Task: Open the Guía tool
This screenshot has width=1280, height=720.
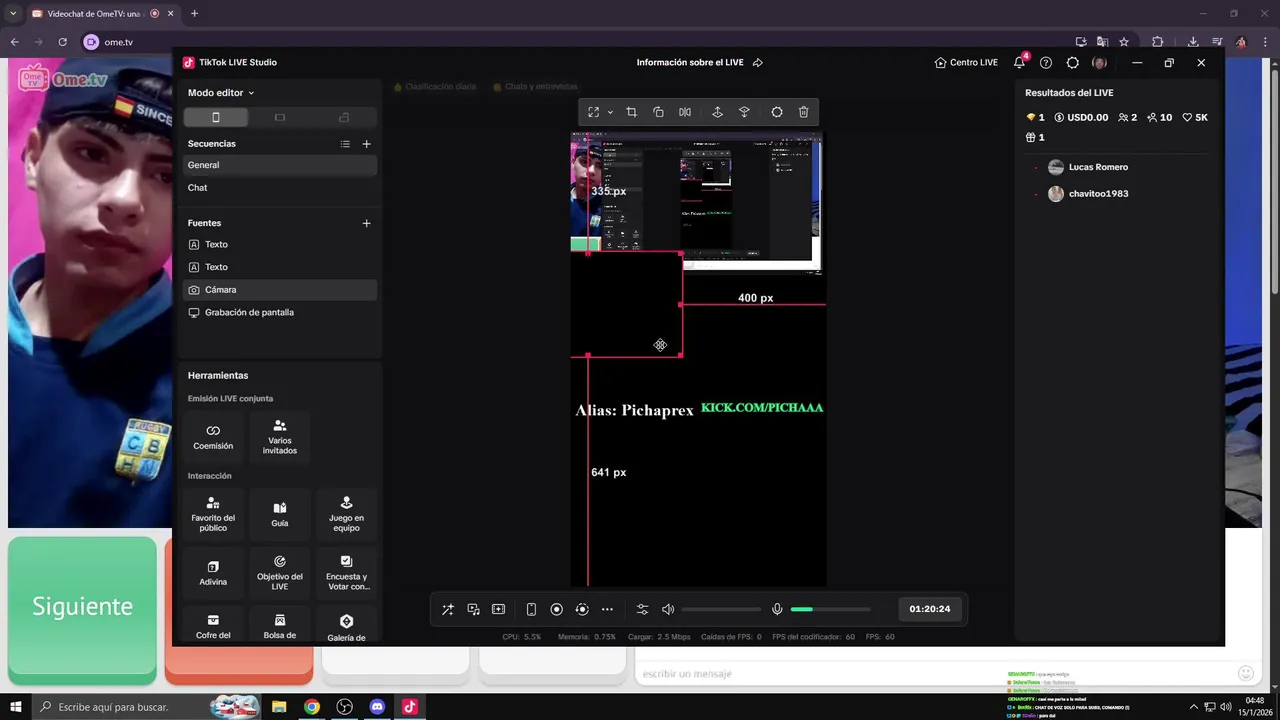Action: click(280, 514)
